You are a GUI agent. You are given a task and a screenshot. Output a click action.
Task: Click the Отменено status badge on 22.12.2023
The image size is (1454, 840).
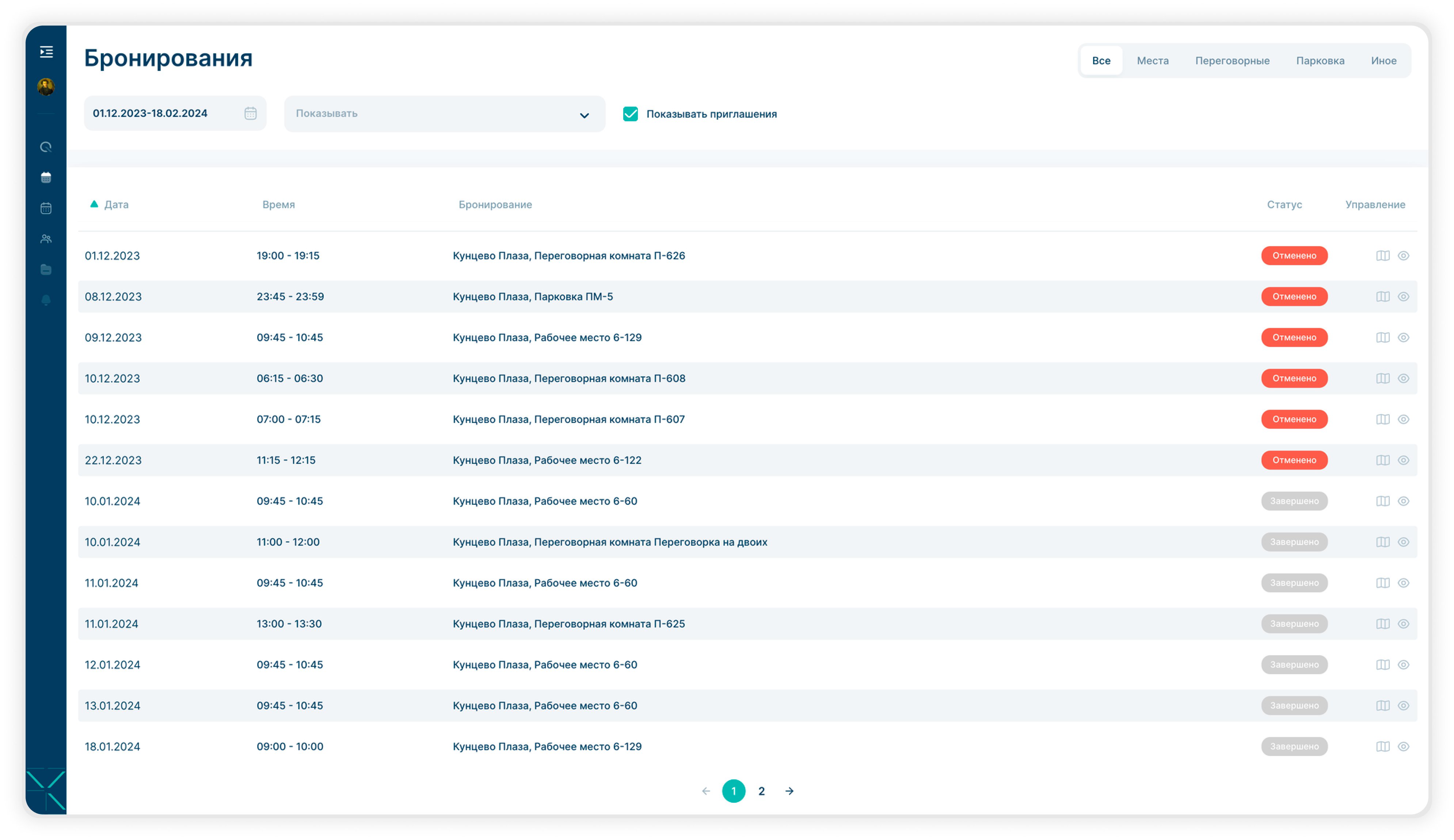point(1294,460)
